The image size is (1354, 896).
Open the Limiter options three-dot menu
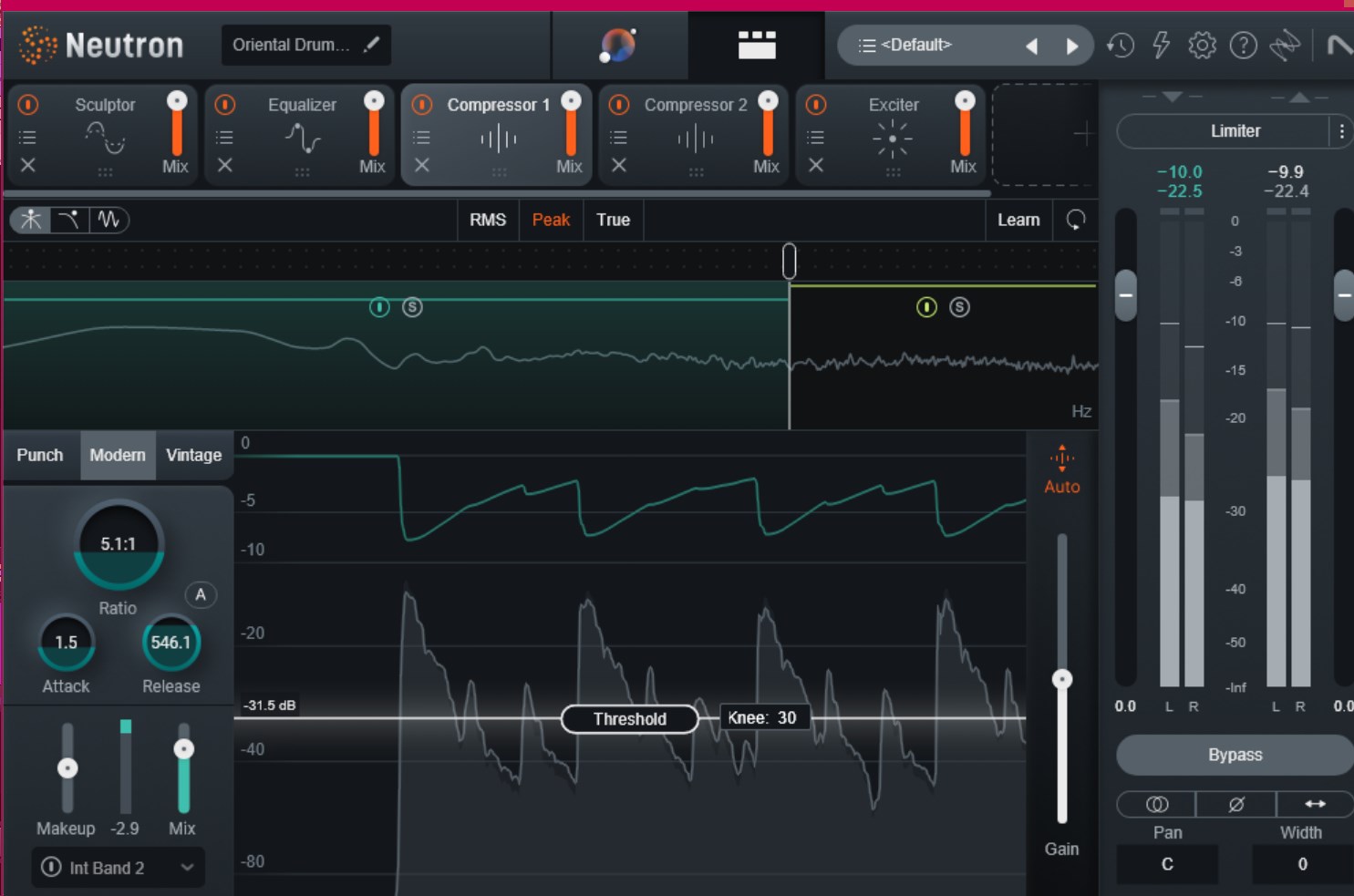1341,131
